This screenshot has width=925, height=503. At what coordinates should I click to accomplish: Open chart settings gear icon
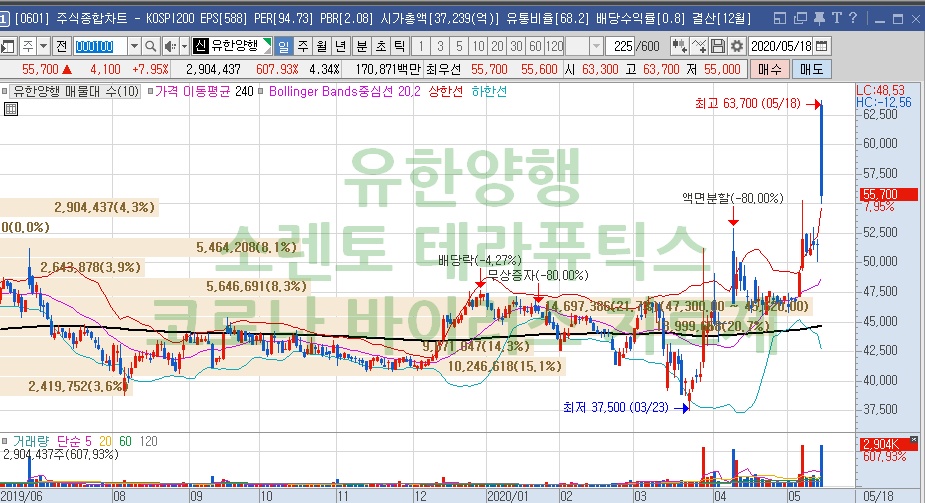(x=736, y=46)
